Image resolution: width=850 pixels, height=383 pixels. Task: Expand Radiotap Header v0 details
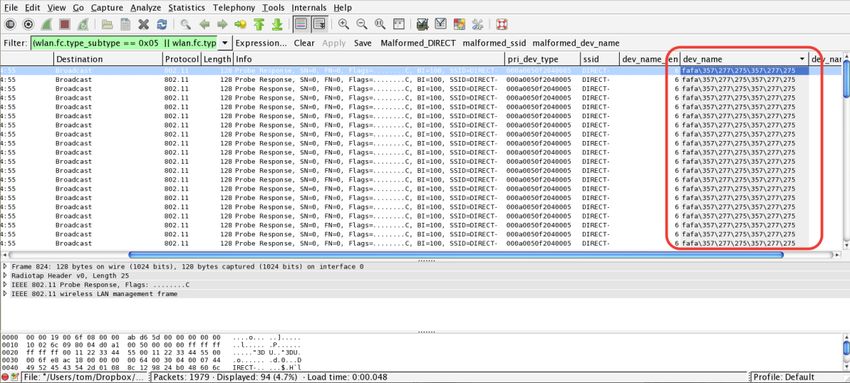5,276
